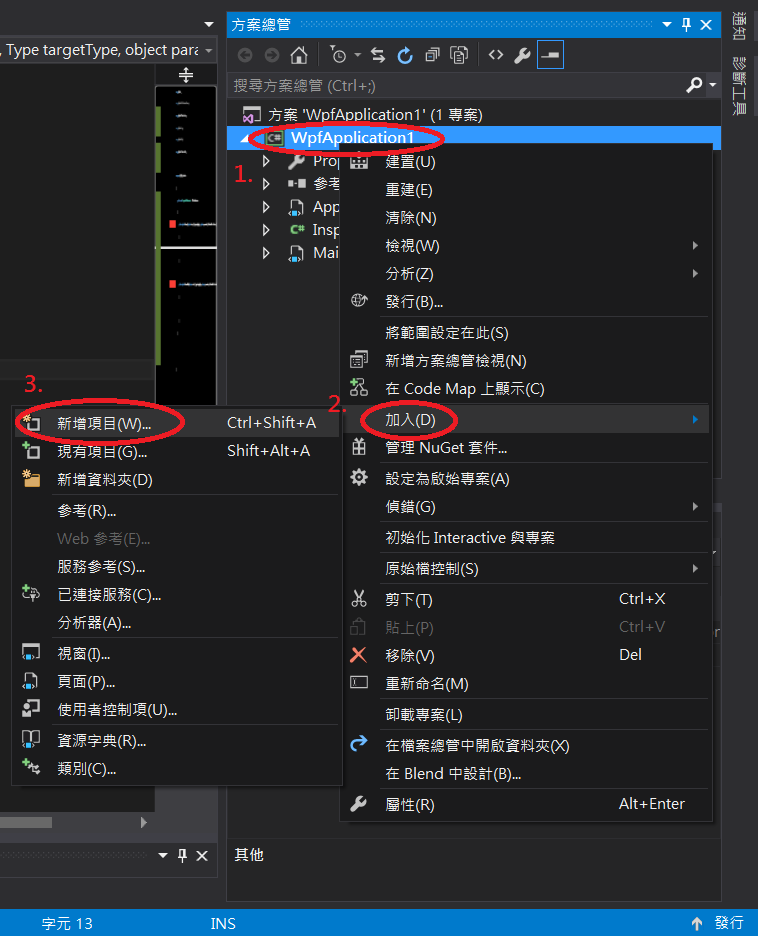Screen dimensions: 758x936
Task: Click the Solution Explorer search field
Action: 457,85
